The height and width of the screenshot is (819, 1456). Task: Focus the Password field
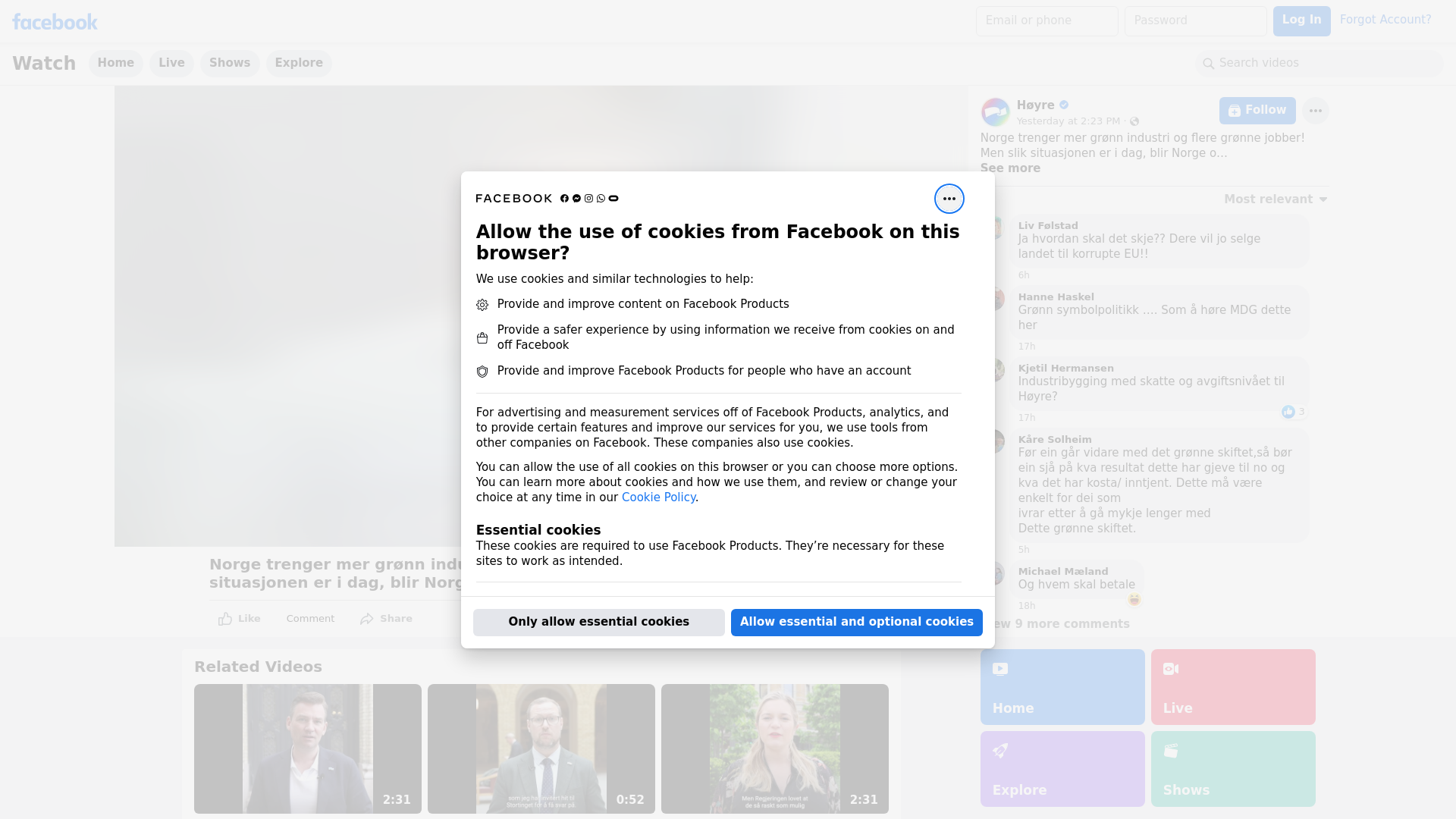coord(1195,20)
